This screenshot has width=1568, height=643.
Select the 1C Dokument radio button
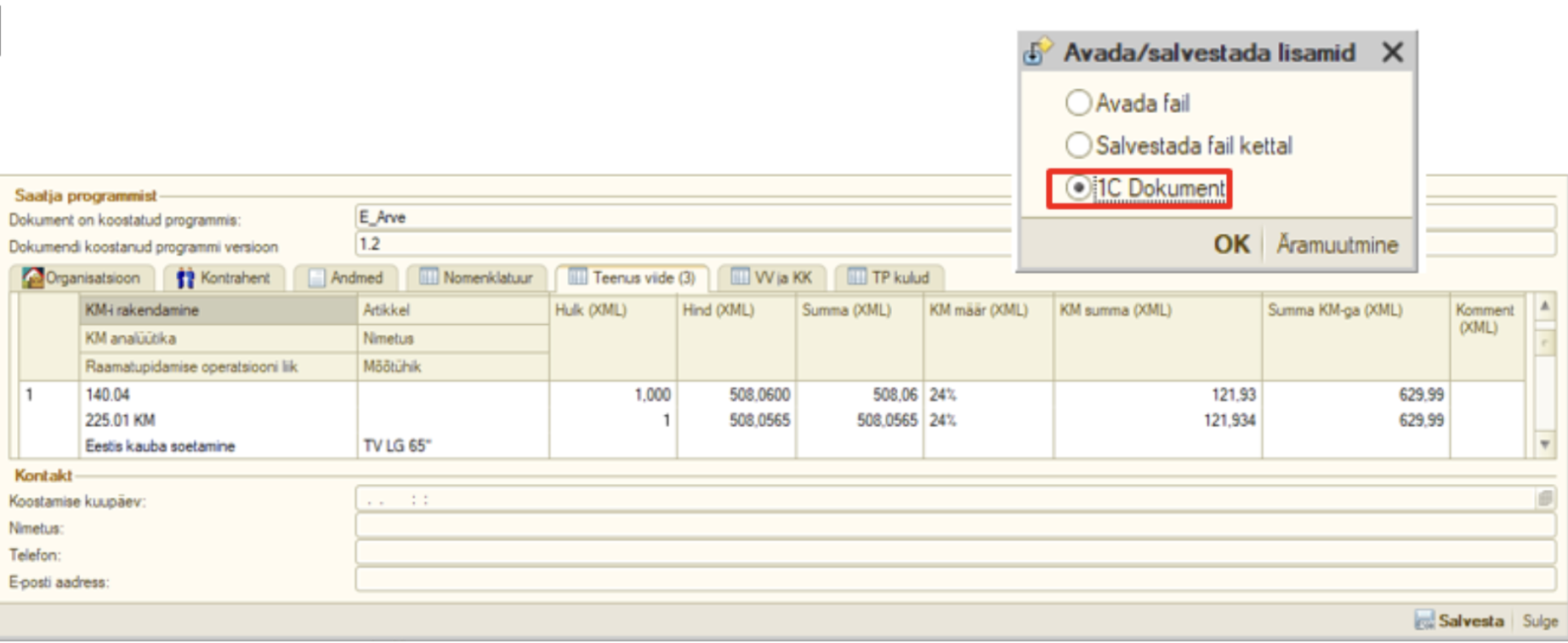pos(1078,188)
